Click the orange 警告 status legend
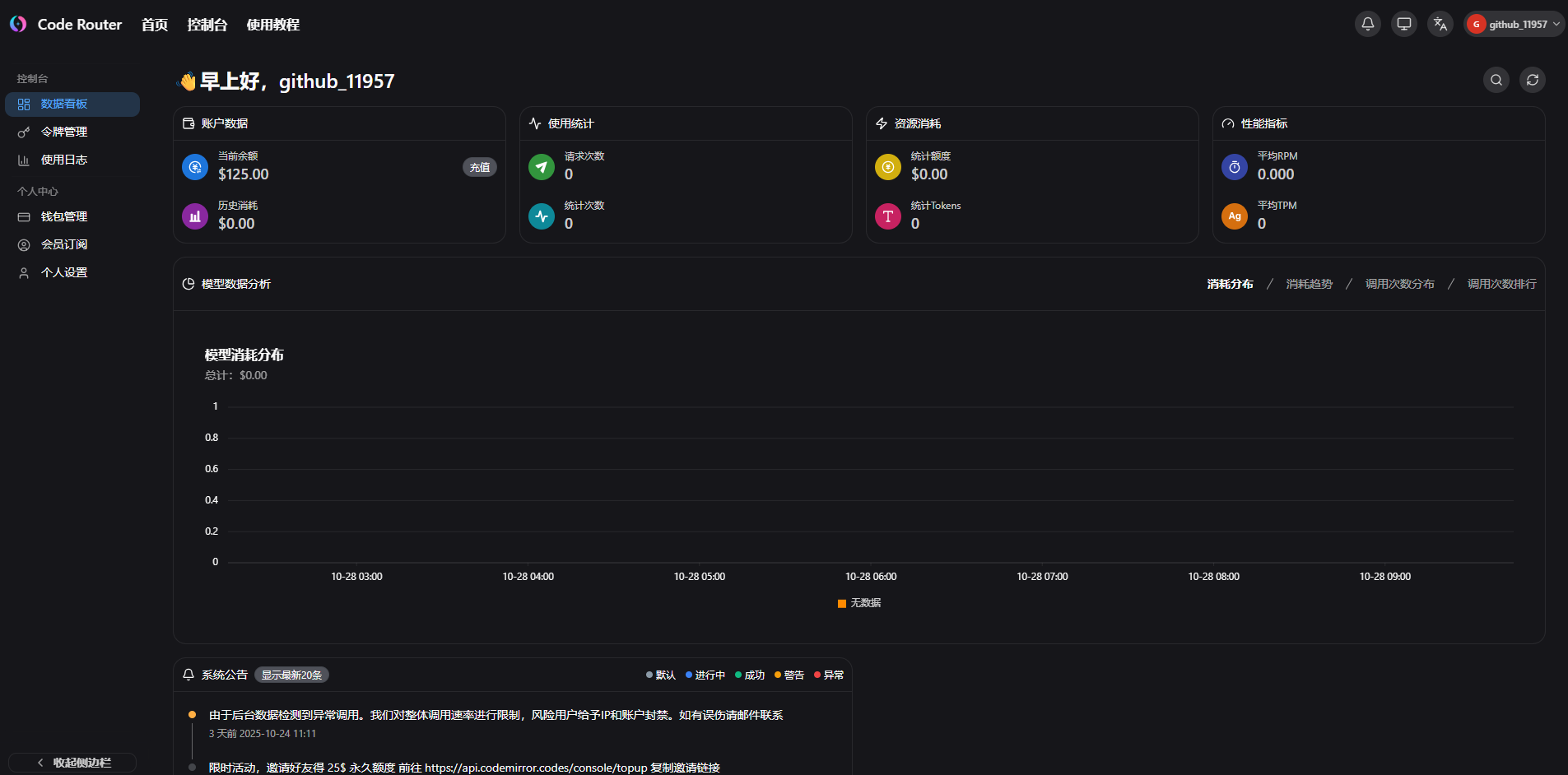Viewport: 1568px width, 775px height. tap(789, 675)
